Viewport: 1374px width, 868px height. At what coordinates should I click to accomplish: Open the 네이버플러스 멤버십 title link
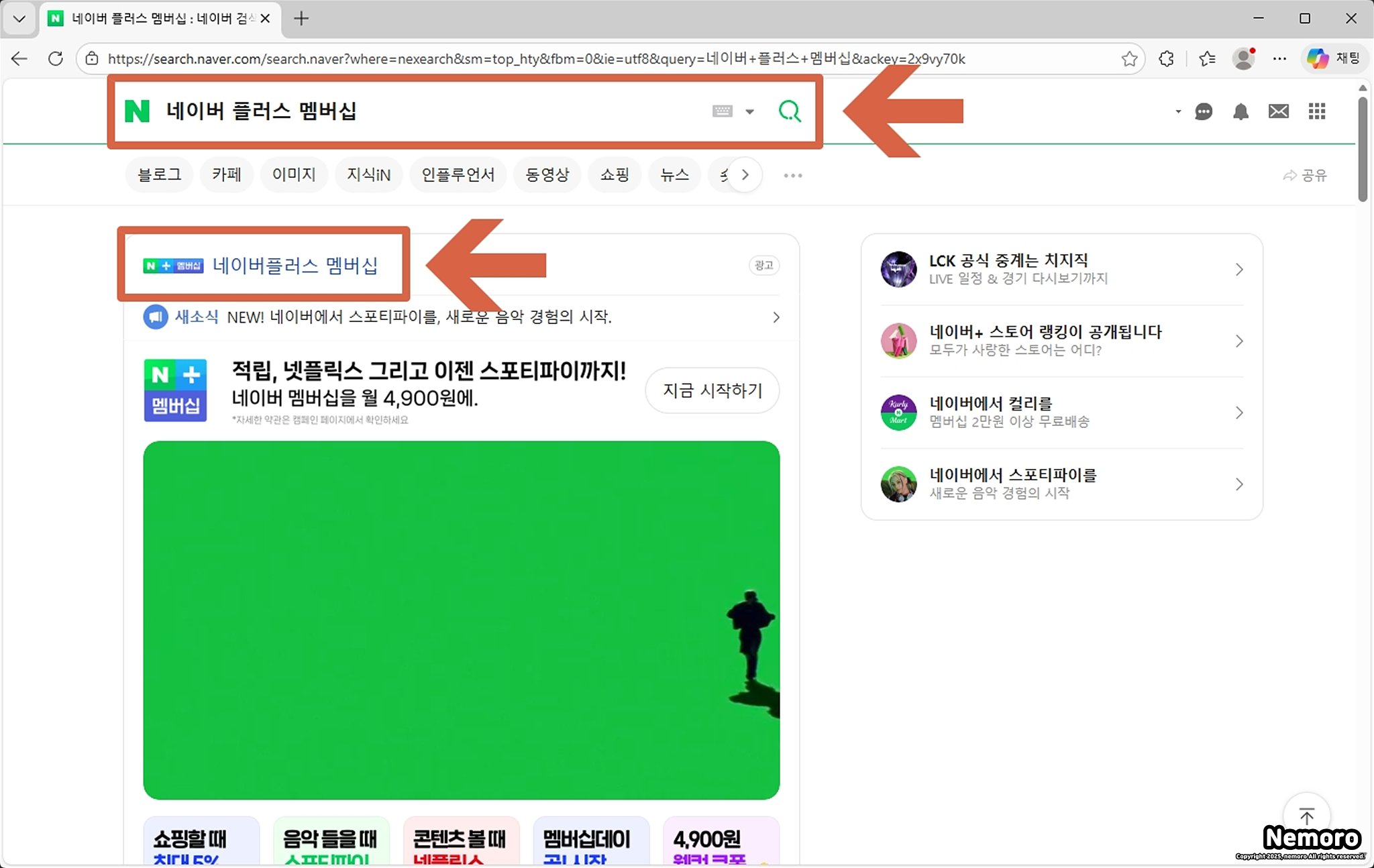click(295, 266)
